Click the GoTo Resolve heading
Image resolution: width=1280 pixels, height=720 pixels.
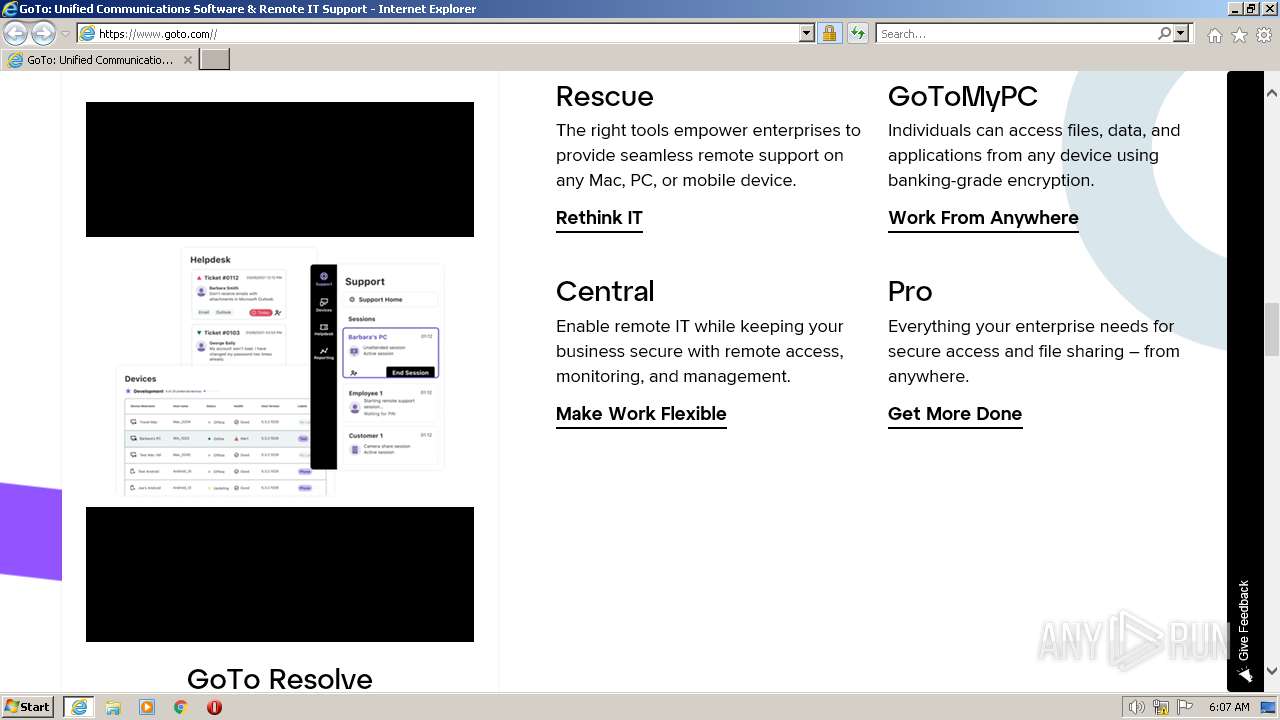tap(280, 679)
